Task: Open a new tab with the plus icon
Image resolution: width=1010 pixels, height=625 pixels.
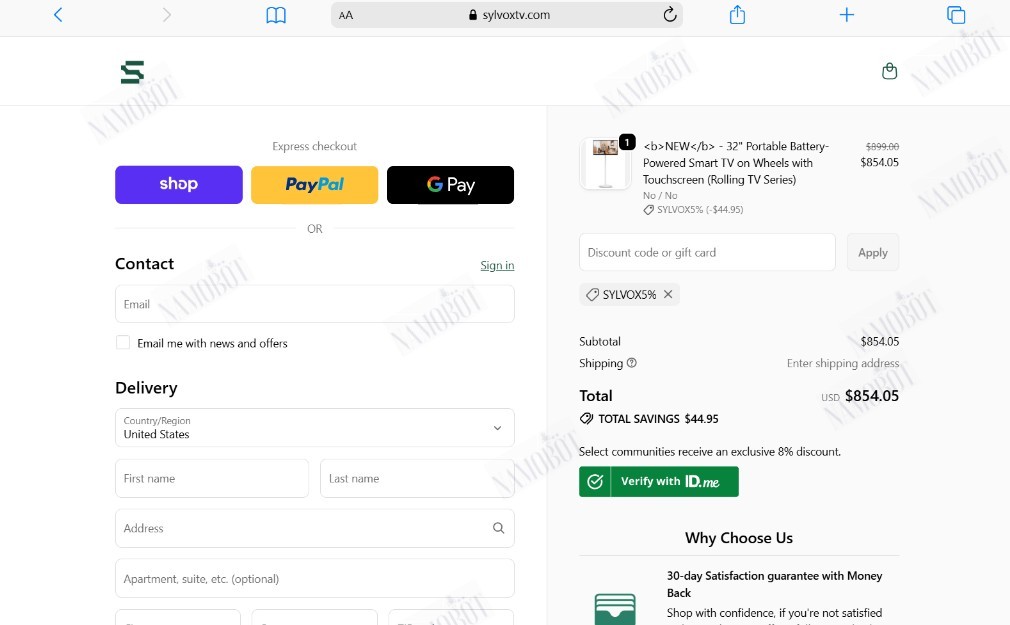Action: tap(846, 15)
